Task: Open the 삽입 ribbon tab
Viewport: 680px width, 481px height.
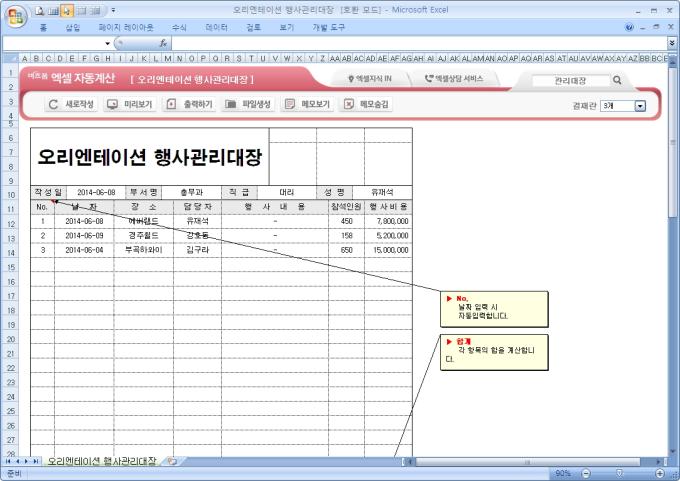Action: tap(73, 28)
